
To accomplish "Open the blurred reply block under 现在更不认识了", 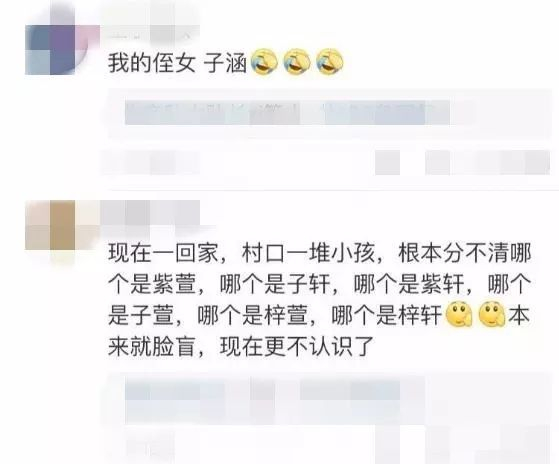I will [330, 418].
